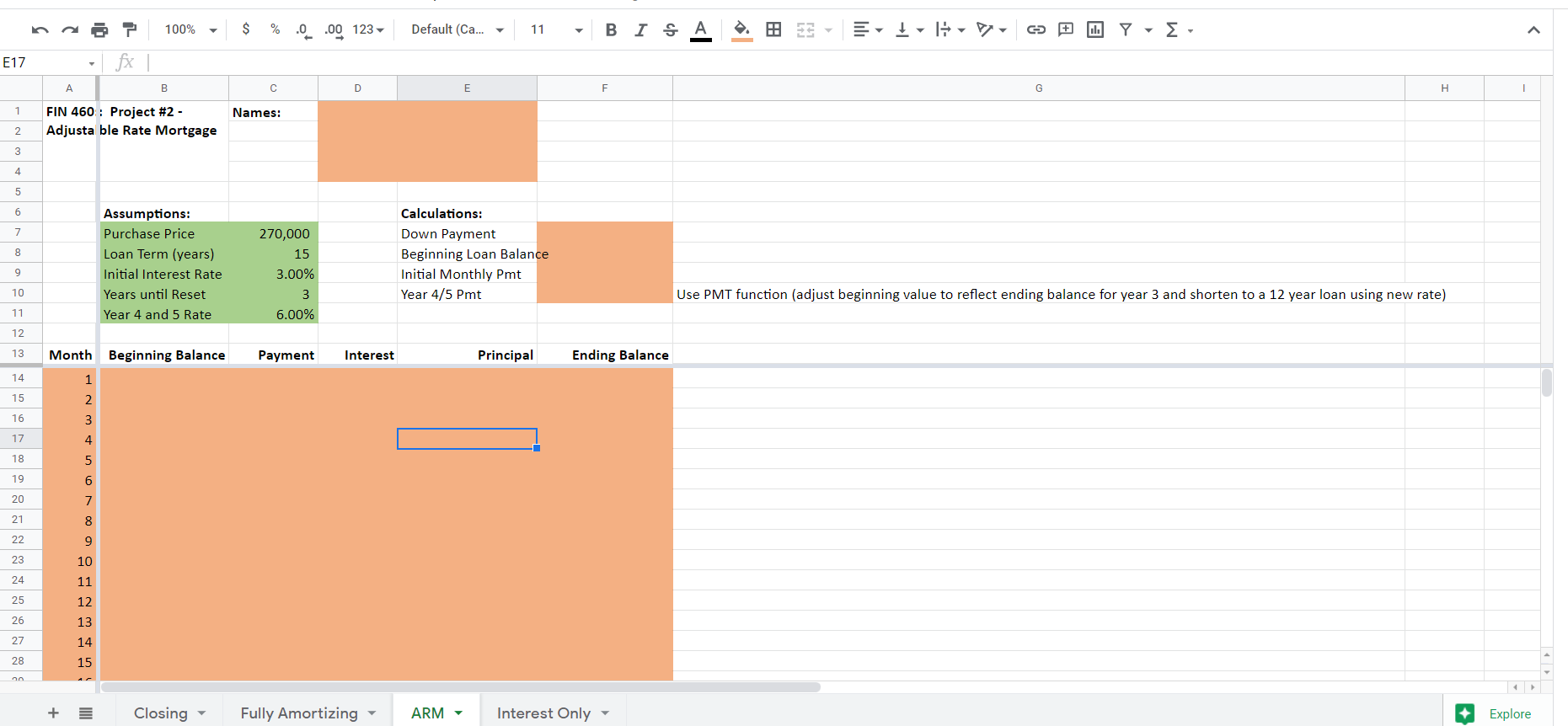
Task: Click the vertical scrollbar thumb
Action: tap(1546, 382)
